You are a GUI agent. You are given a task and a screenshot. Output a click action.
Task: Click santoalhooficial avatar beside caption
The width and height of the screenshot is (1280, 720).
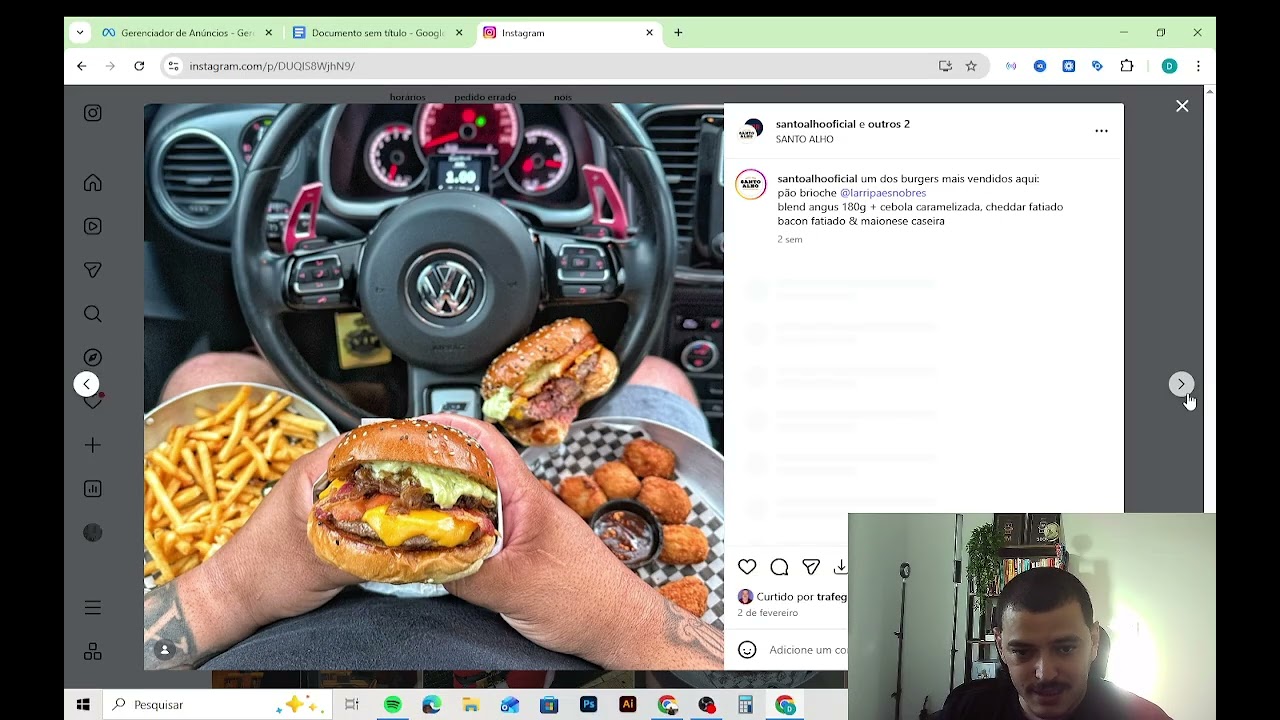[x=751, y=185]
